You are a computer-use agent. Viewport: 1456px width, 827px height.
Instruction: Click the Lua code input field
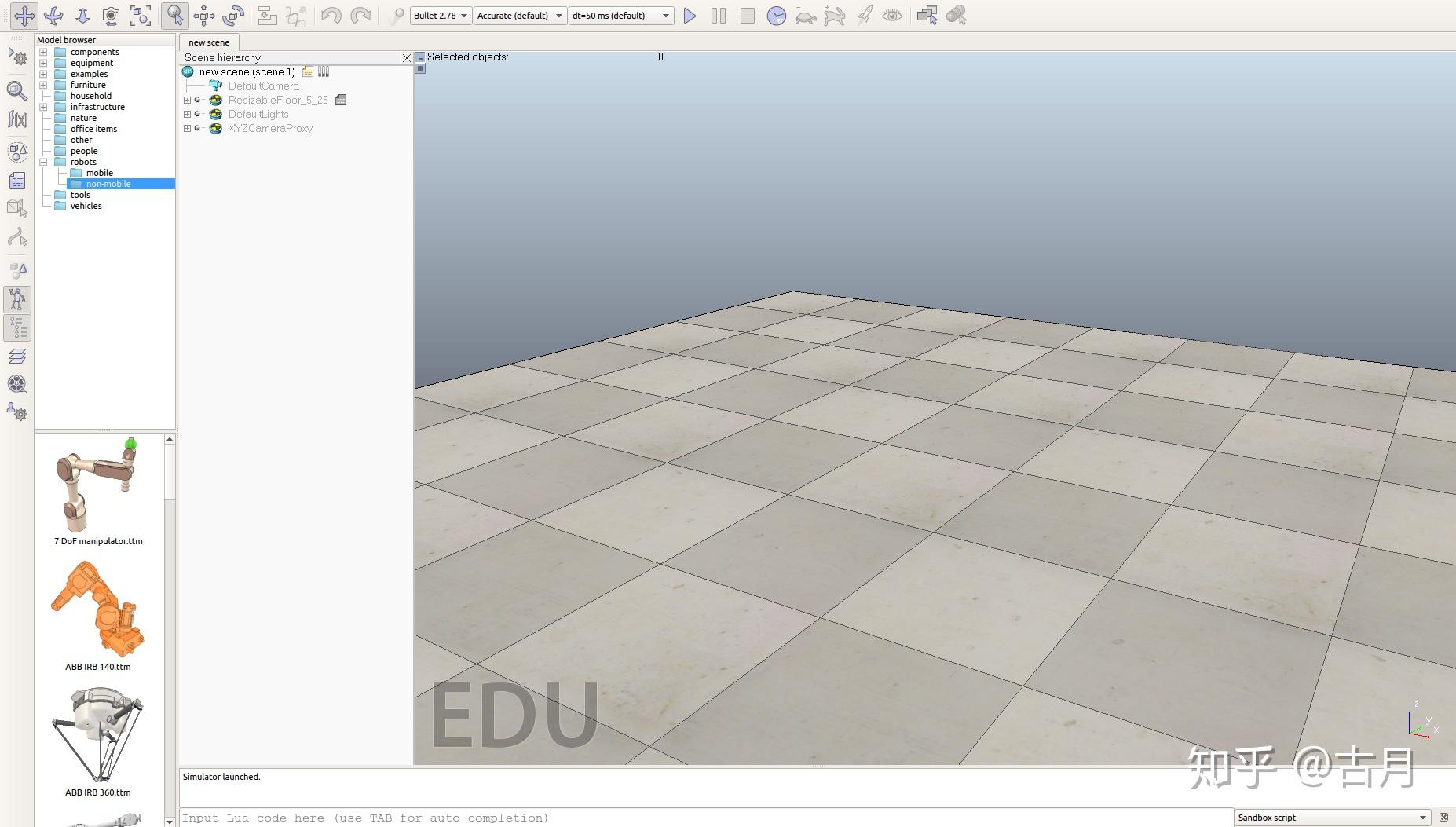click(x=705, y=818)
